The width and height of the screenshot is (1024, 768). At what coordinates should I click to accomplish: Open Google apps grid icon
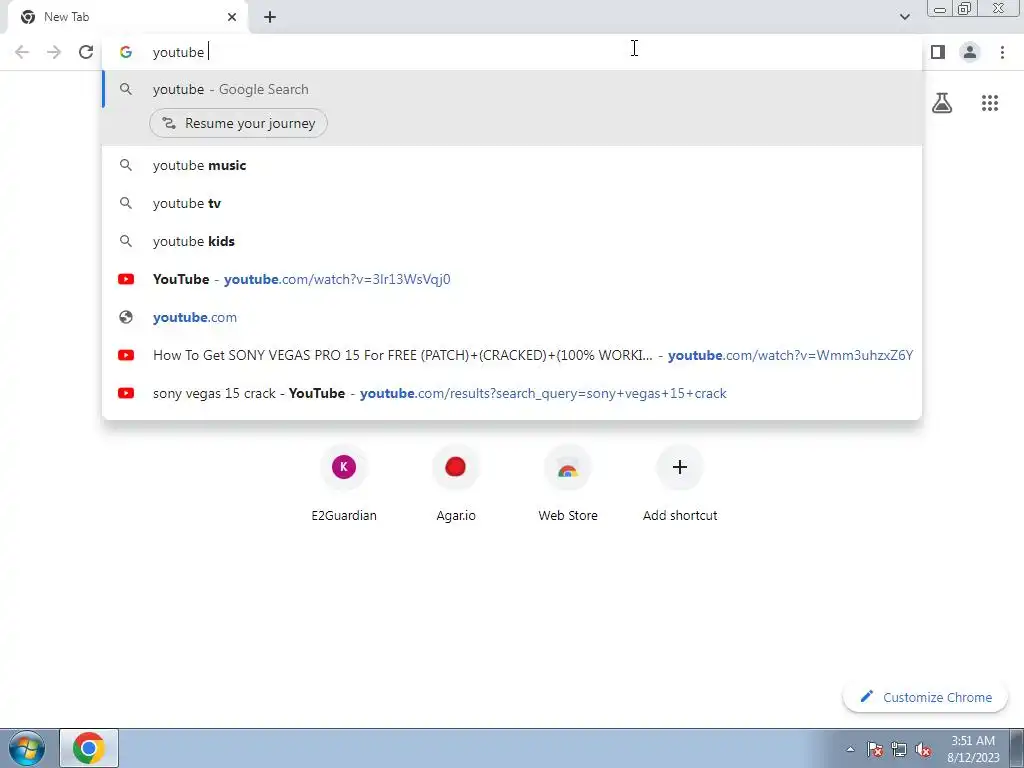[989, 103]
